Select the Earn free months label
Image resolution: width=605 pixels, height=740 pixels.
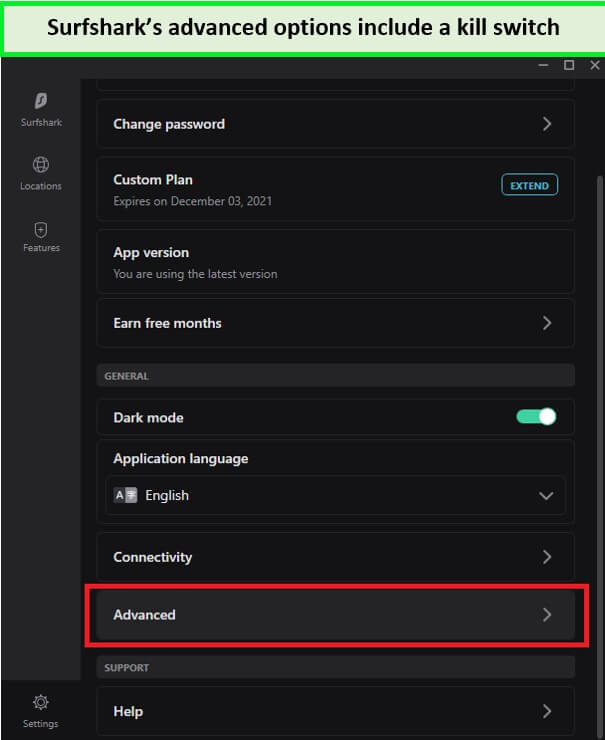click(167, 323)
